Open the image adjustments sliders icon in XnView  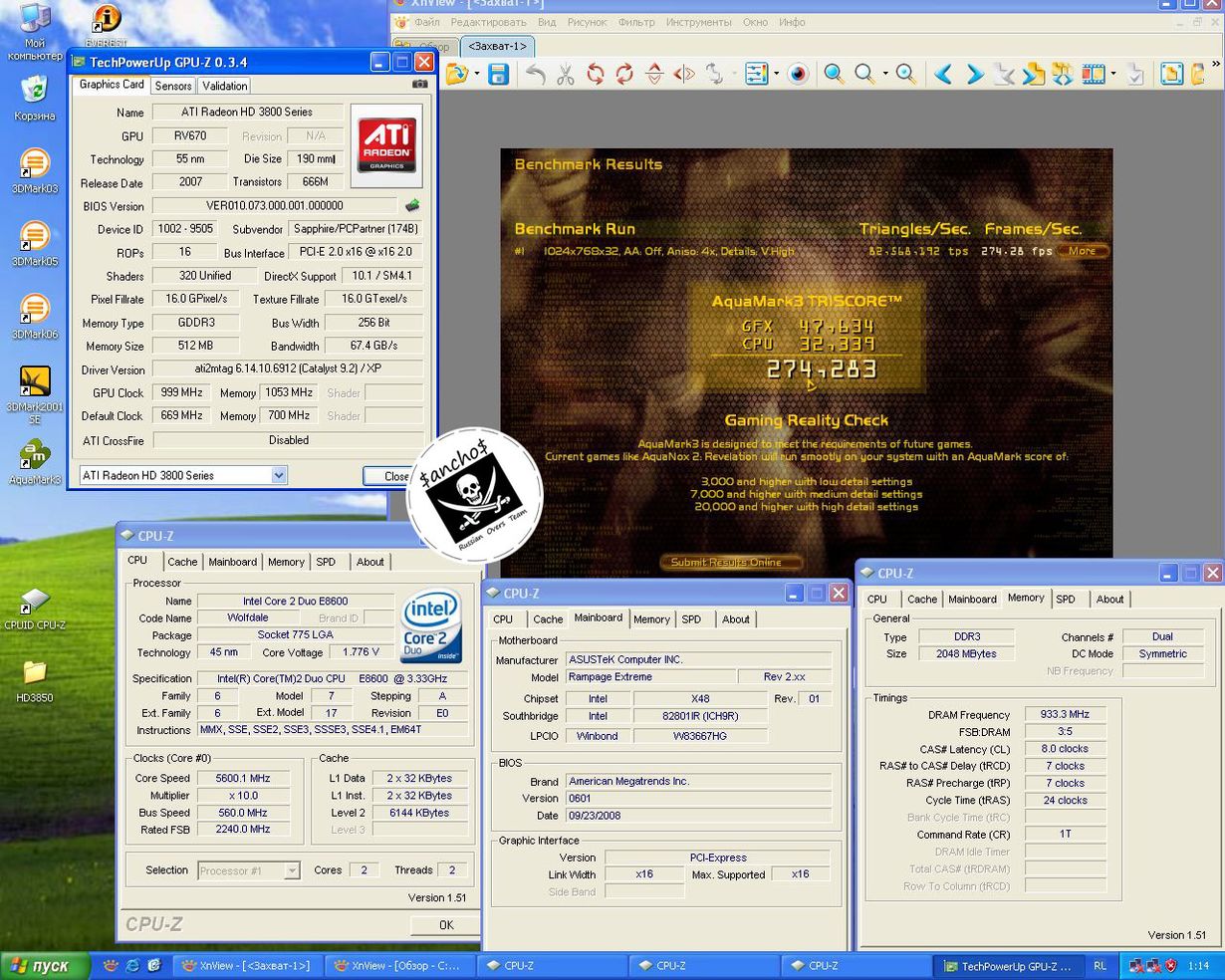pos(757,74)
